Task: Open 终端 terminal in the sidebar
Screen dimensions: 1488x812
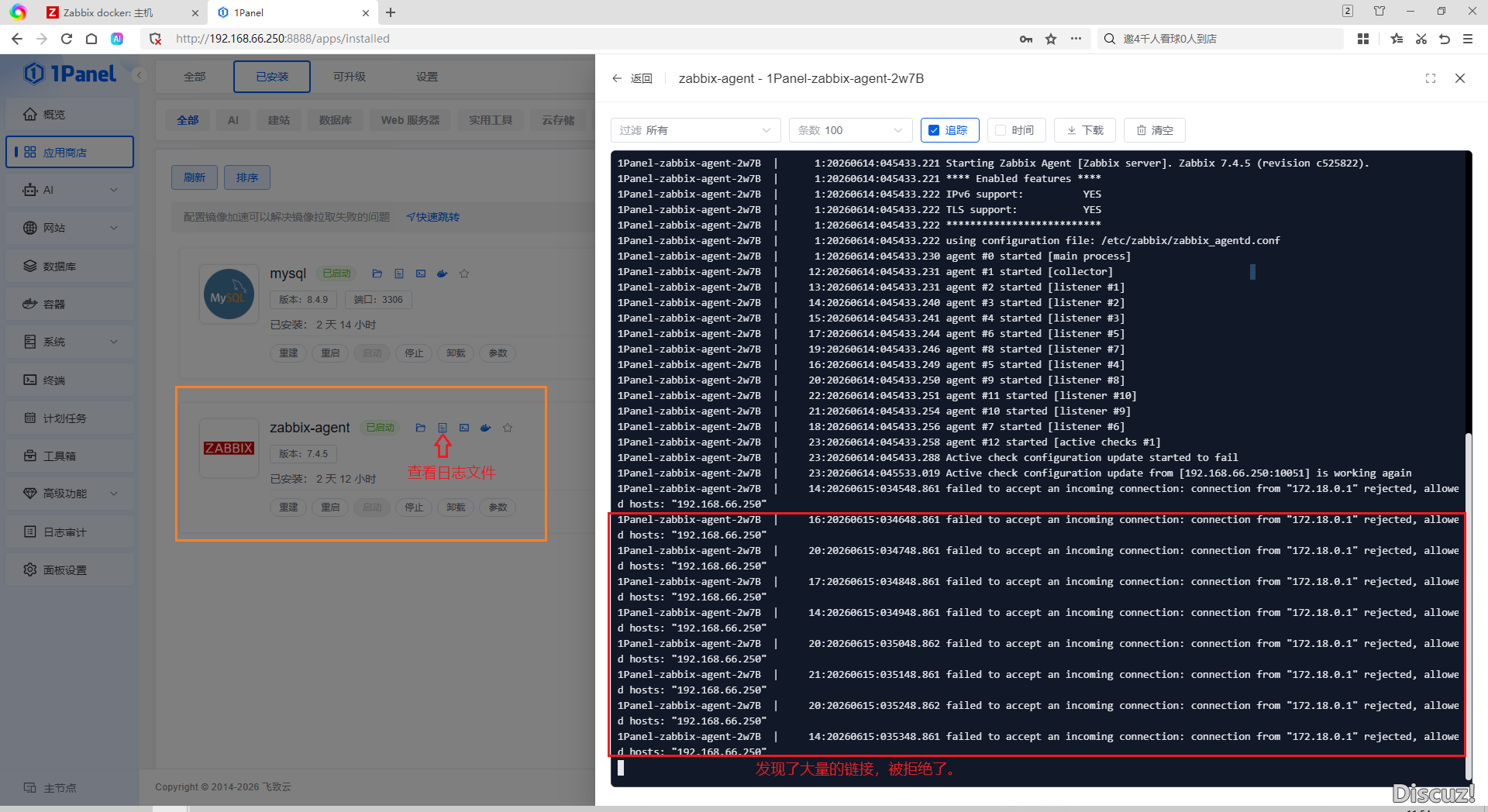Action: point(71,380)
